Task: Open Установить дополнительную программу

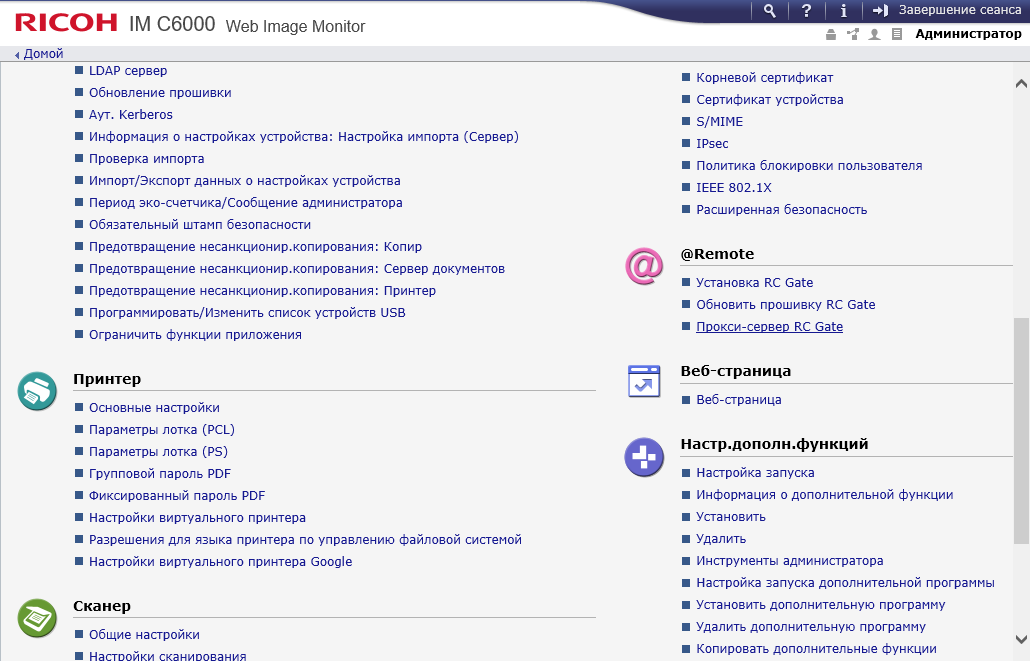Action: point(820,604)
